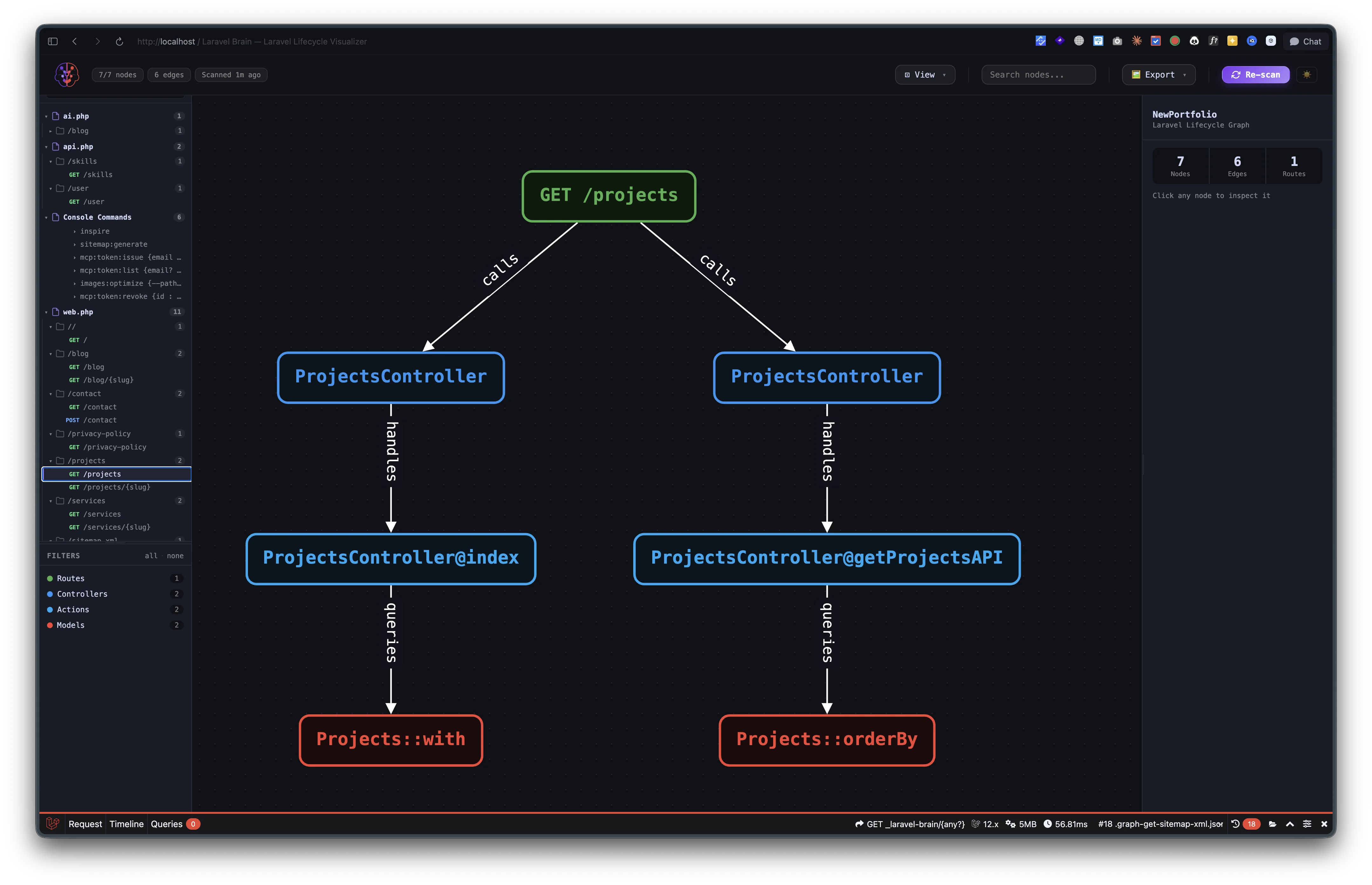
Task: Open the orange starburst Claude extension
Action: 1136,41
